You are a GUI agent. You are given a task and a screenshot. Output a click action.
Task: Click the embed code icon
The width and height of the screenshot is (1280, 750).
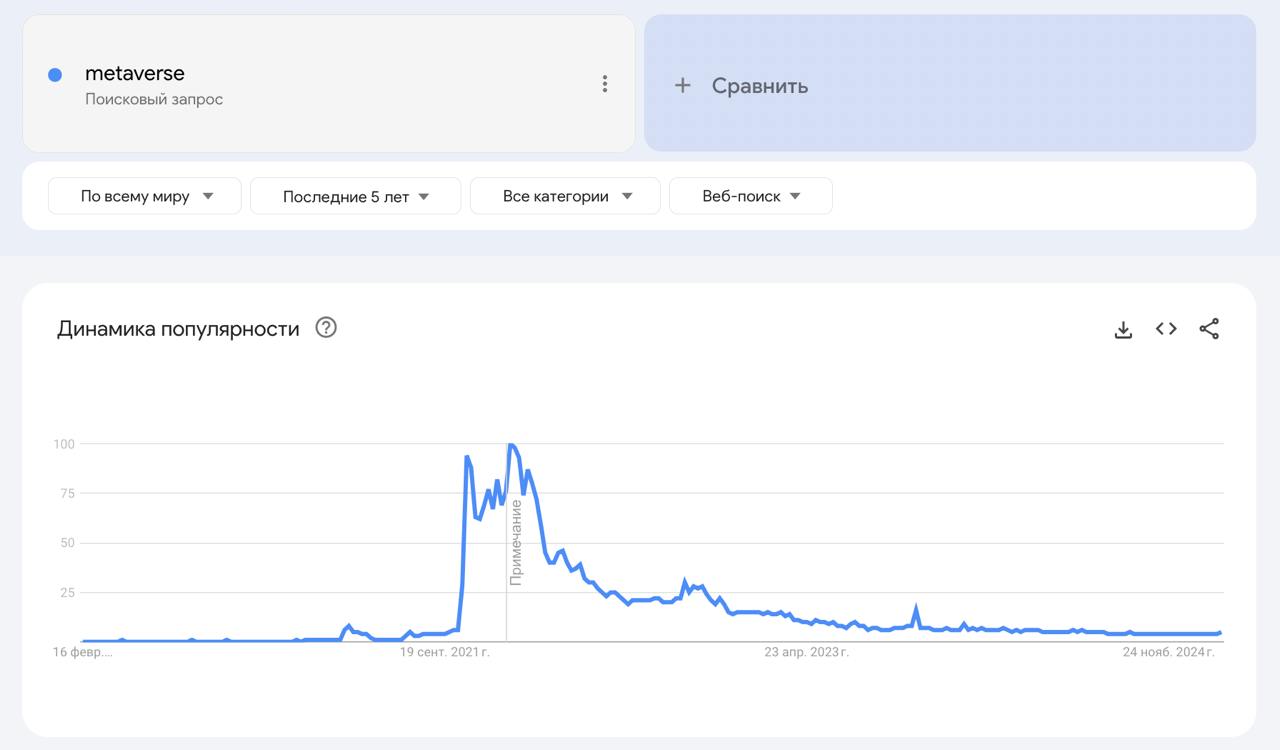1166,329
